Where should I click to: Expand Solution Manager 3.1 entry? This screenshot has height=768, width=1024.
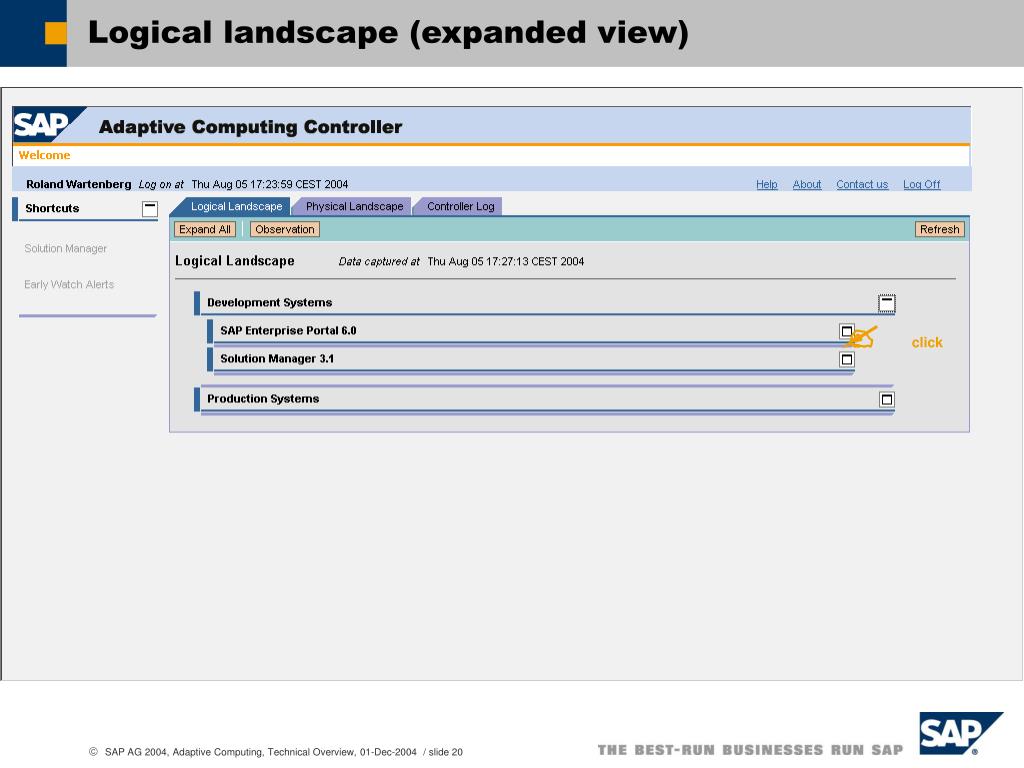(x=847, y=359)
